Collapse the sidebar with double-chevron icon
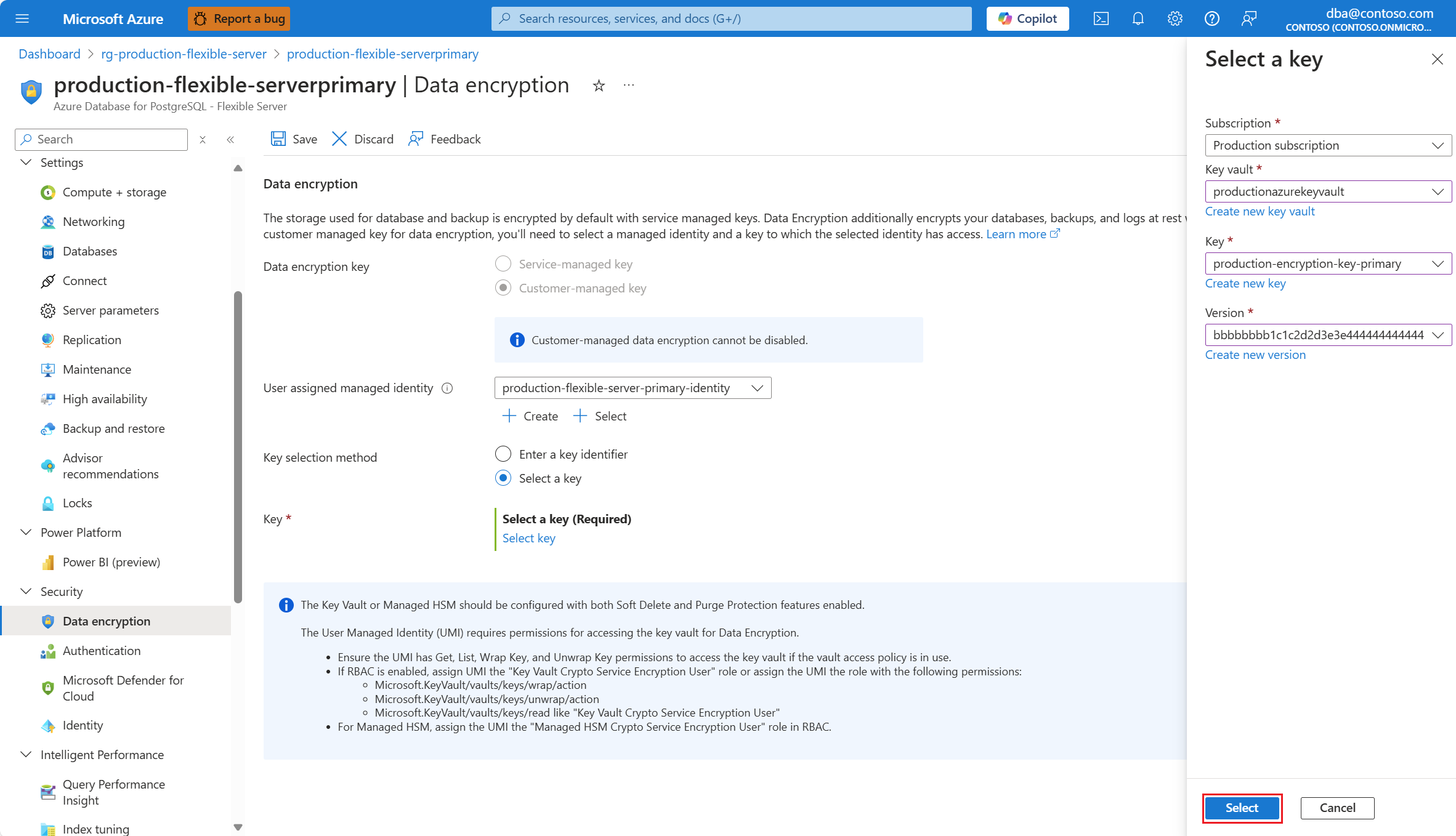The height and width of the screenshot is (836, 1456). coord(230,140)
